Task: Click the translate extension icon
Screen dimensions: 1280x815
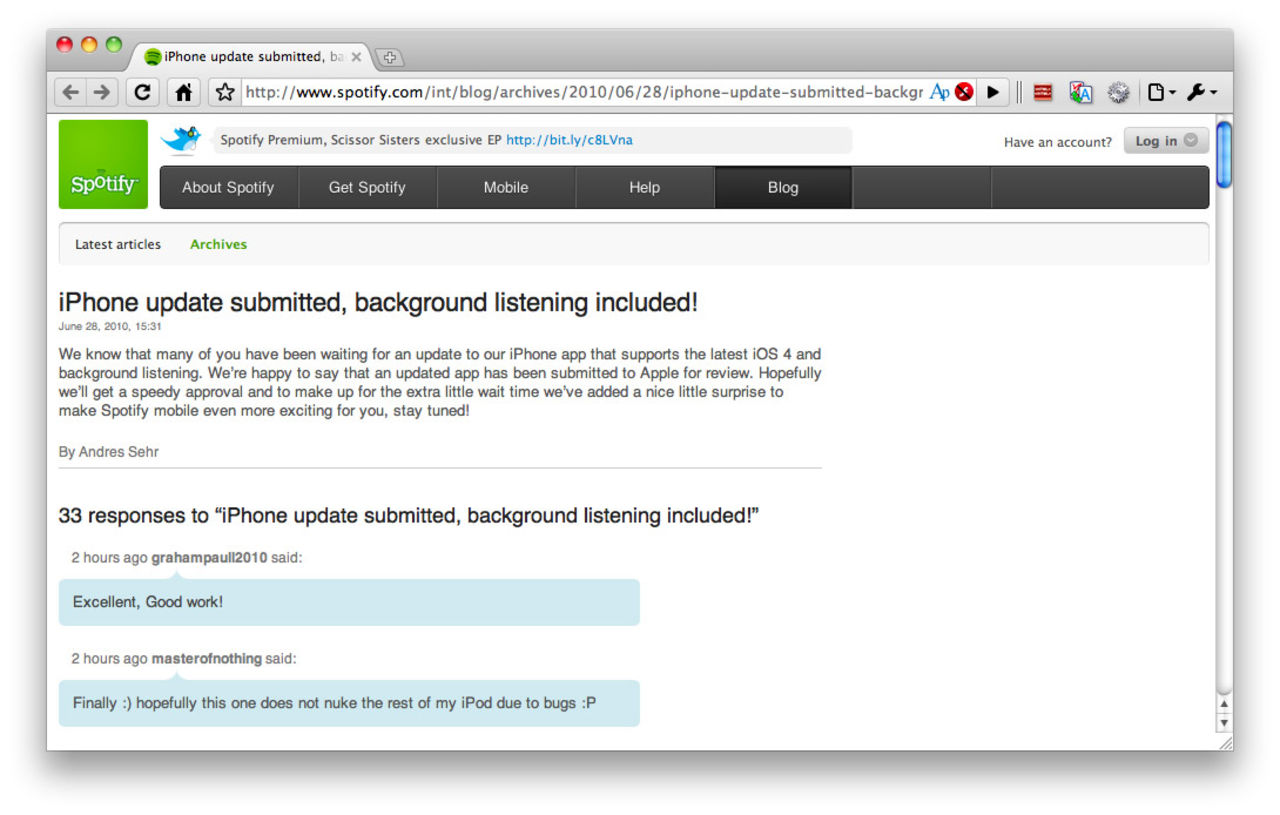Action: pyautogui.click(x=1080, y=92)
